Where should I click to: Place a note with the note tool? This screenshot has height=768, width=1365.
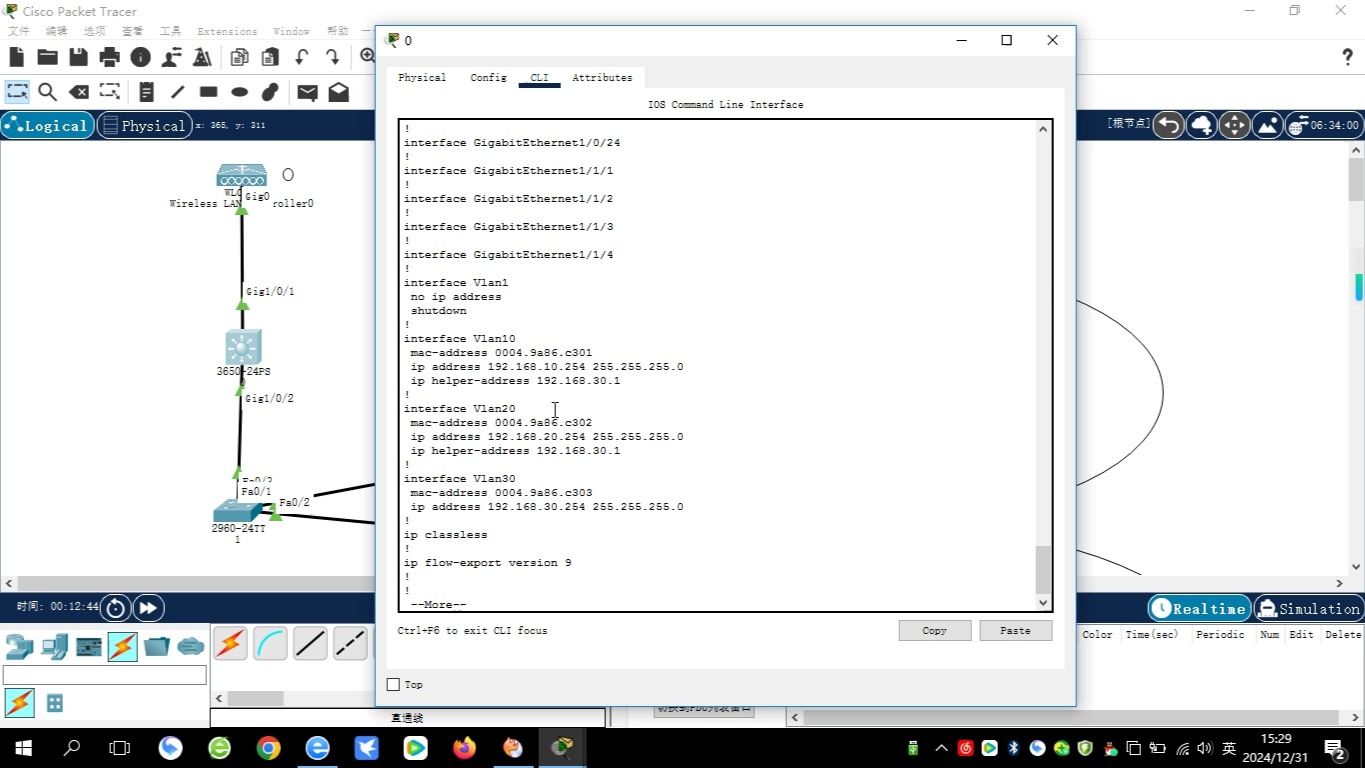[146, 92]
